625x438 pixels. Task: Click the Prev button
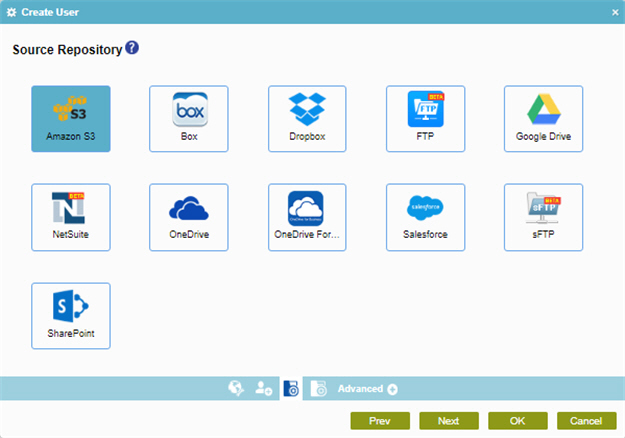pyautogui.click(x=380, y=421)
